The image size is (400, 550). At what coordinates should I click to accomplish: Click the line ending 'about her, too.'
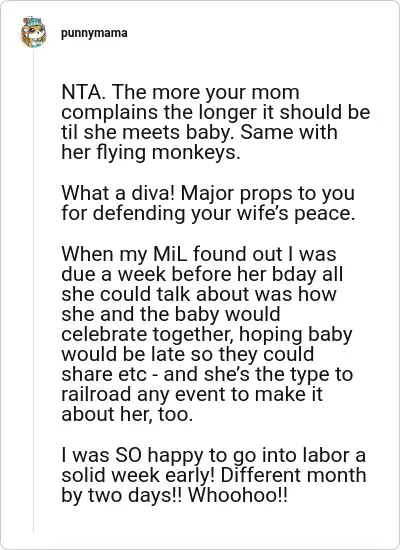127,415
